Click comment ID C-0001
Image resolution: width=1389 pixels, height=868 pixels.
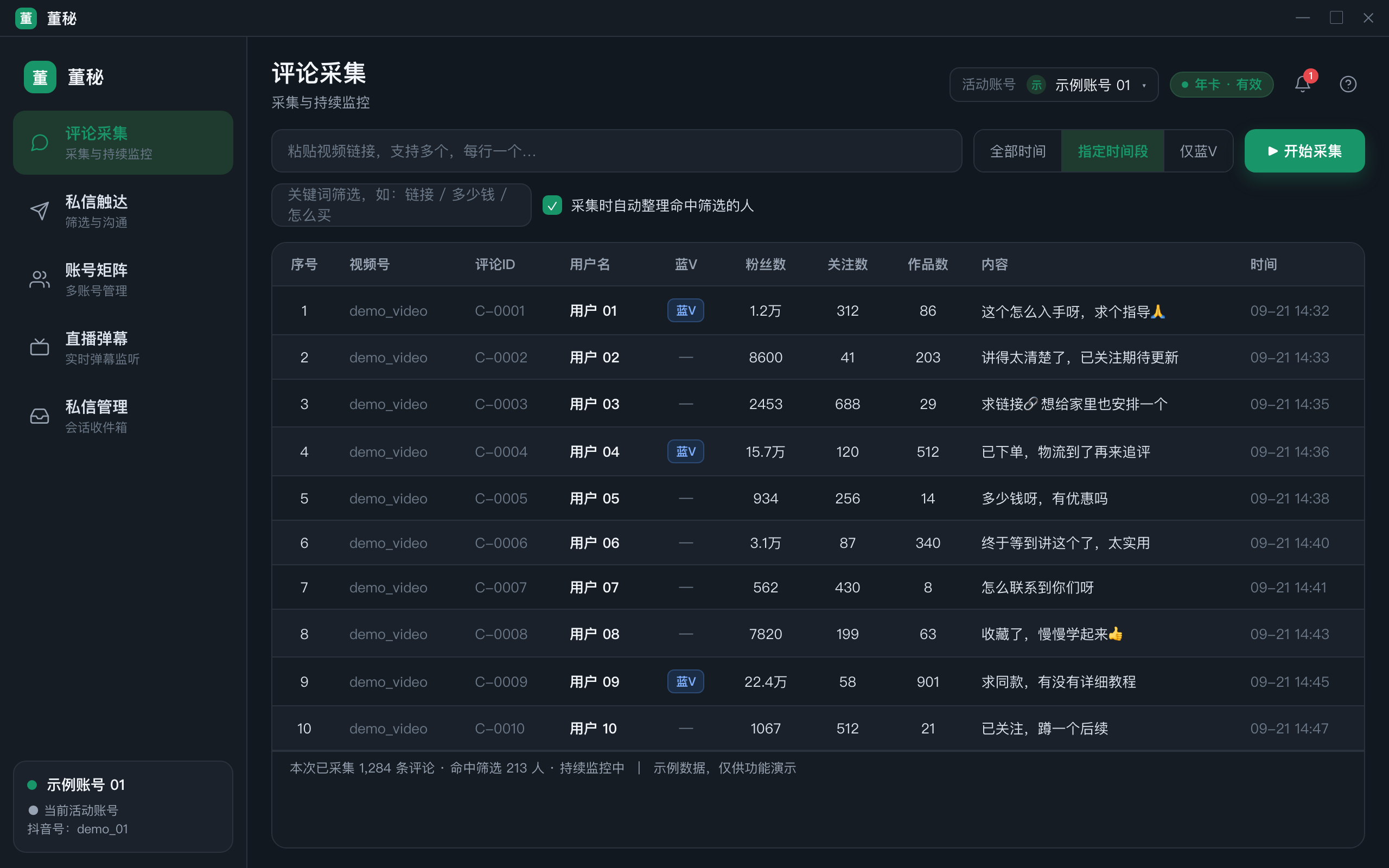pyautogui.click(x=499, y=310)
